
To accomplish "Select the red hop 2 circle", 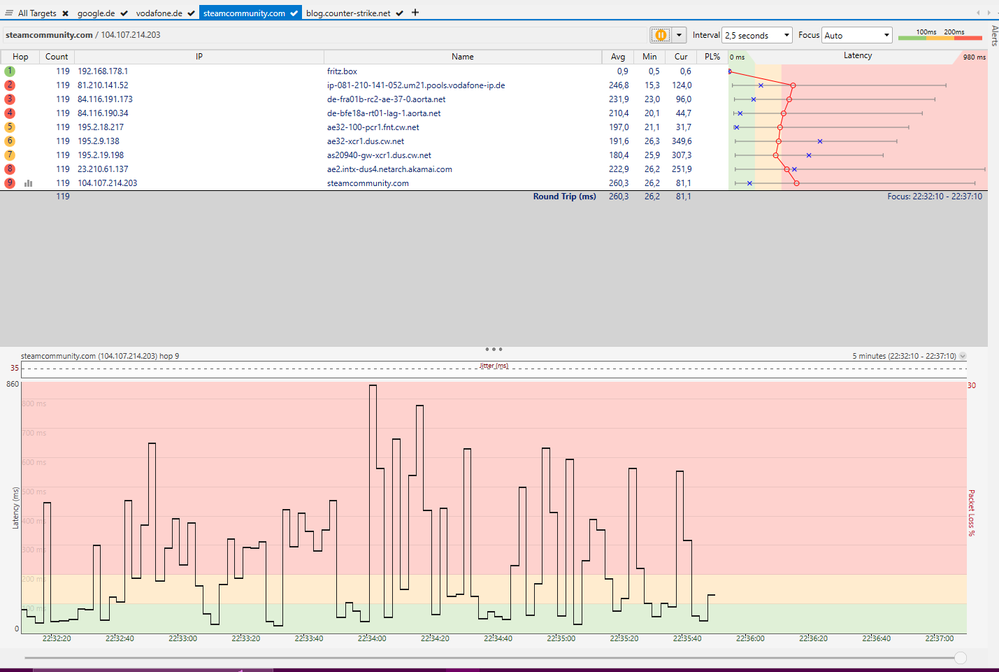I will pos(10,86).
